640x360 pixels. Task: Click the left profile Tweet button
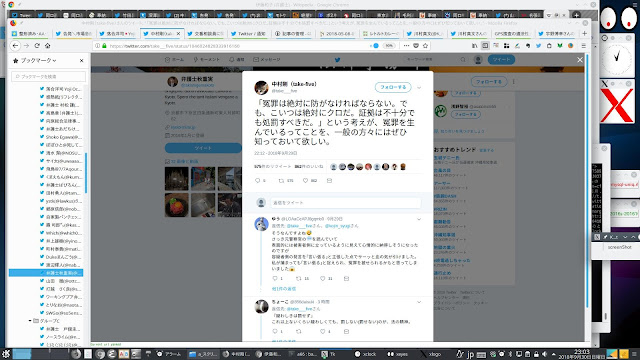pyautogui.click(x=203, y=148)
